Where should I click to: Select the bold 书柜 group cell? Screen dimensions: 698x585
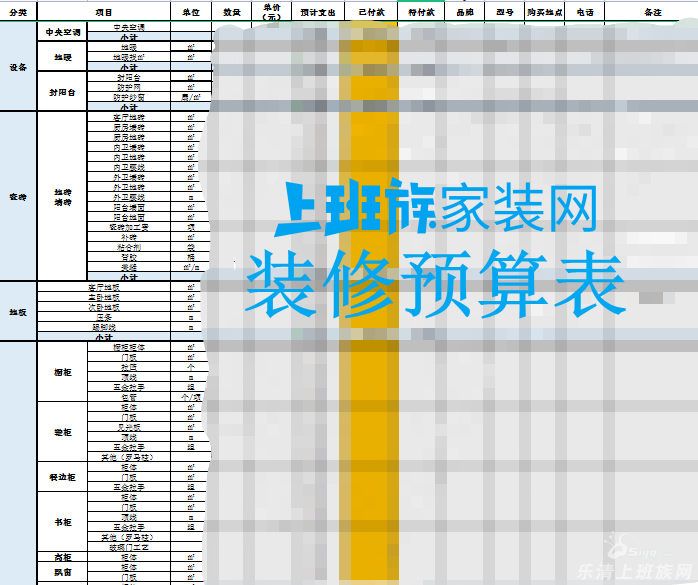pyautogui.click(x=62, y=522)
